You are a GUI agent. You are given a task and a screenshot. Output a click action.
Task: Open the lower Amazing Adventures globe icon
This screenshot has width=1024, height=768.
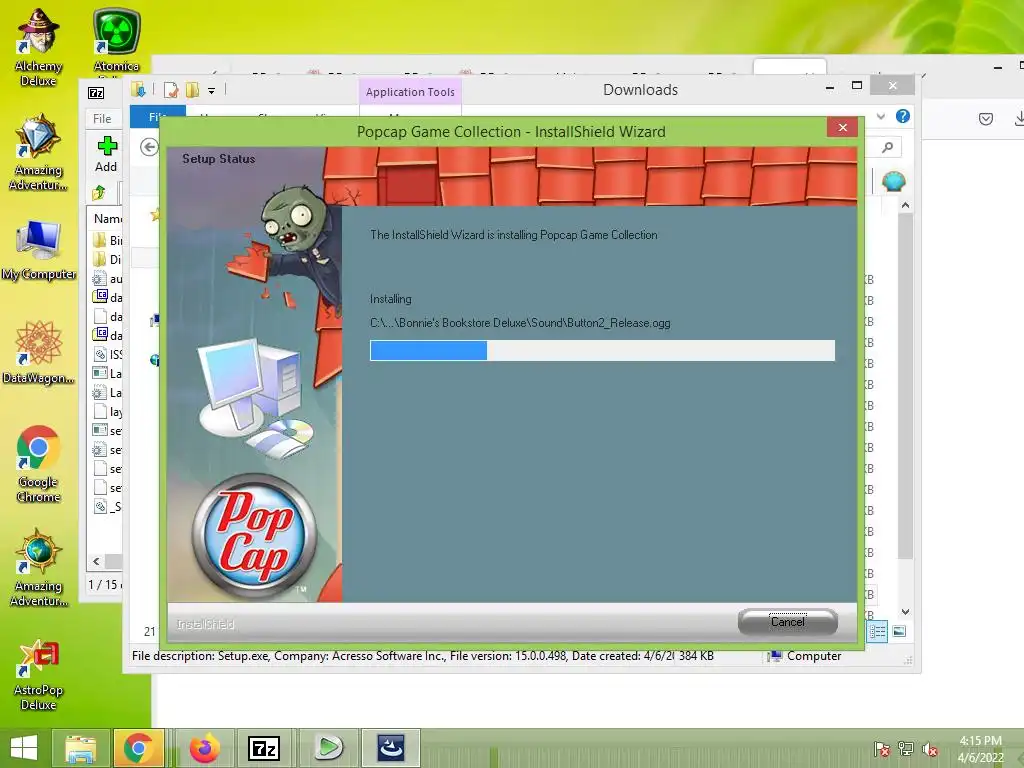point(38,568)
